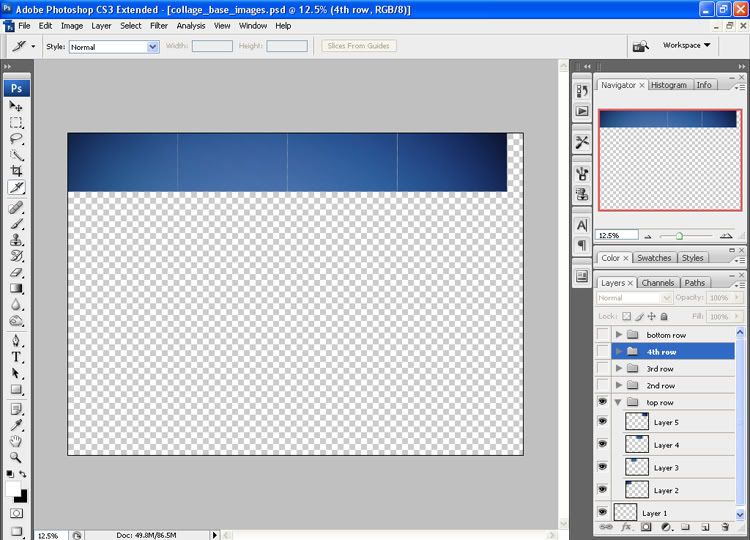Add a layer style with fx button

pos(626,527)
